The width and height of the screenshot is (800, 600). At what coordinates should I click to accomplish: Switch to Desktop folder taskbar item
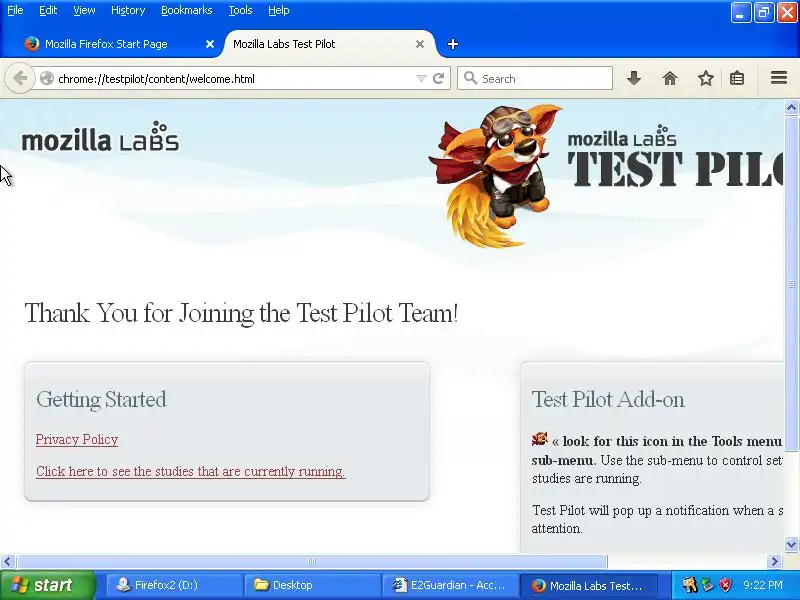312,585
